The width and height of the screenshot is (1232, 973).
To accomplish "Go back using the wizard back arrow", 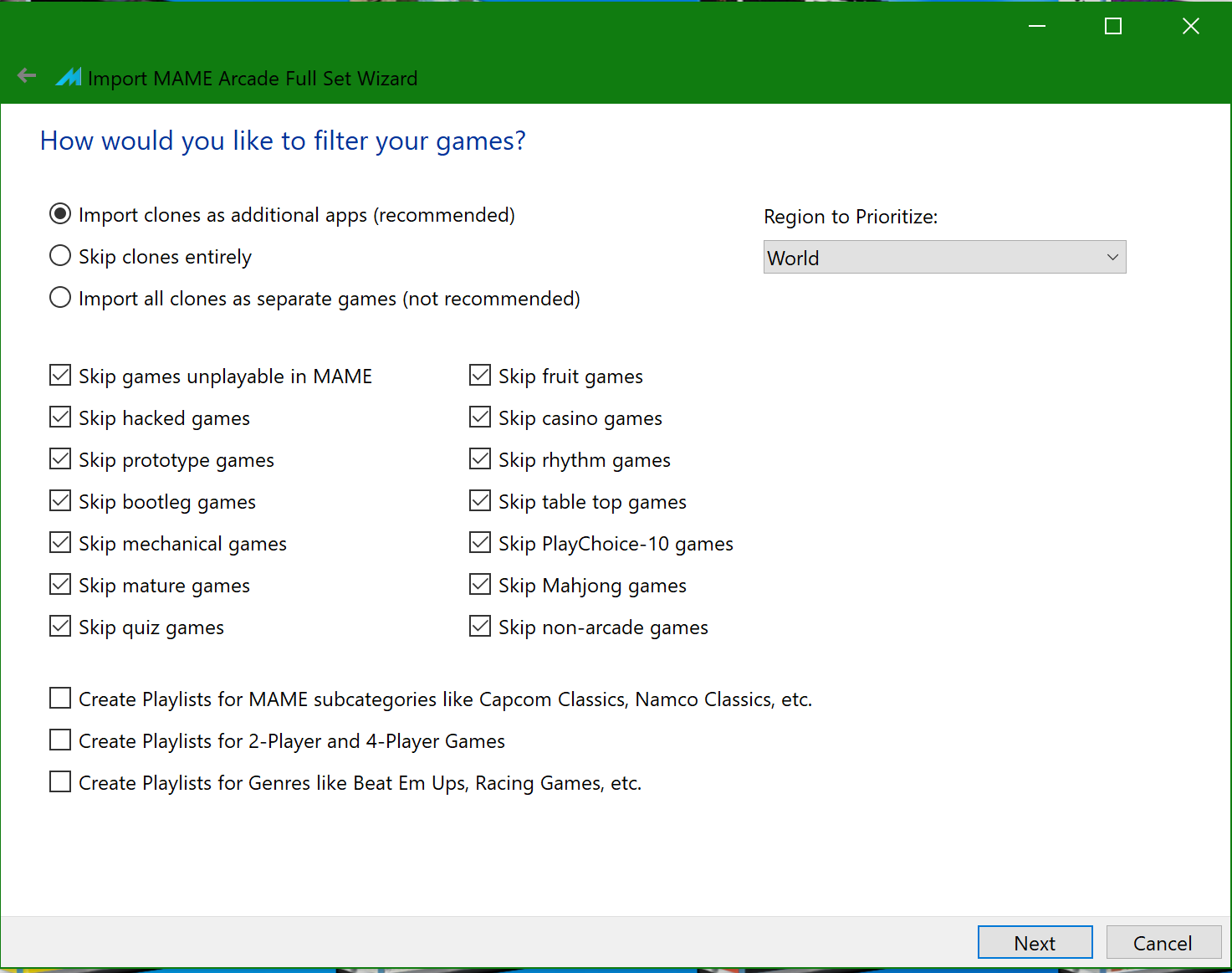I will click(27, 76).
